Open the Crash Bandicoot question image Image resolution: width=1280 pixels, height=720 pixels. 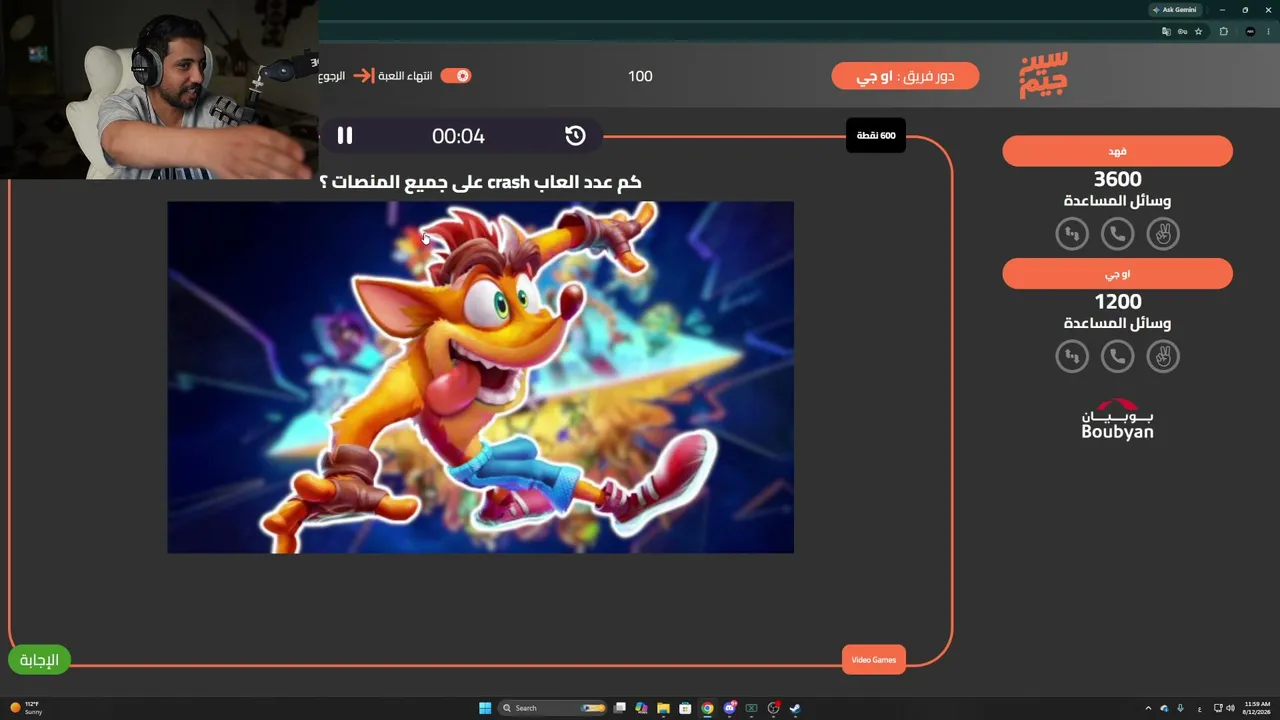(x=480, y=377)
